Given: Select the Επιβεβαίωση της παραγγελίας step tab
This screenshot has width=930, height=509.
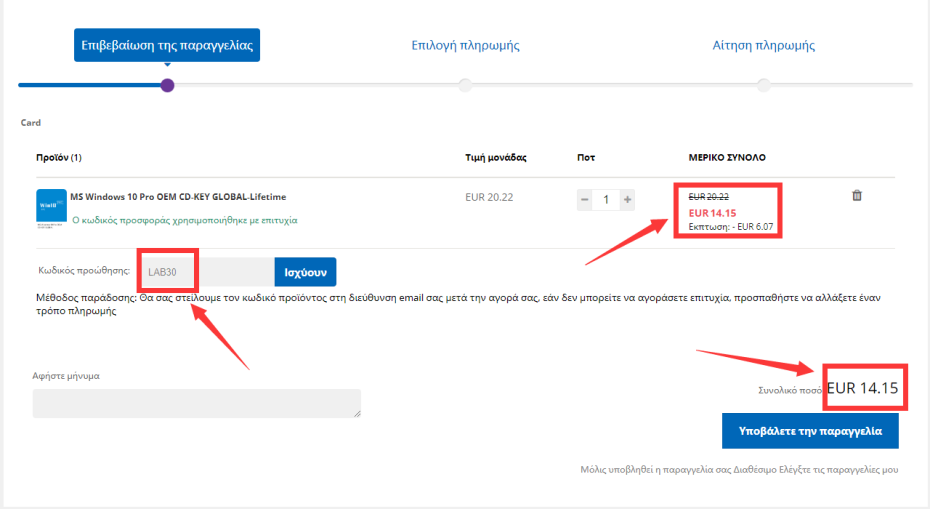Looking at the screenshot, I should point(167,45).
